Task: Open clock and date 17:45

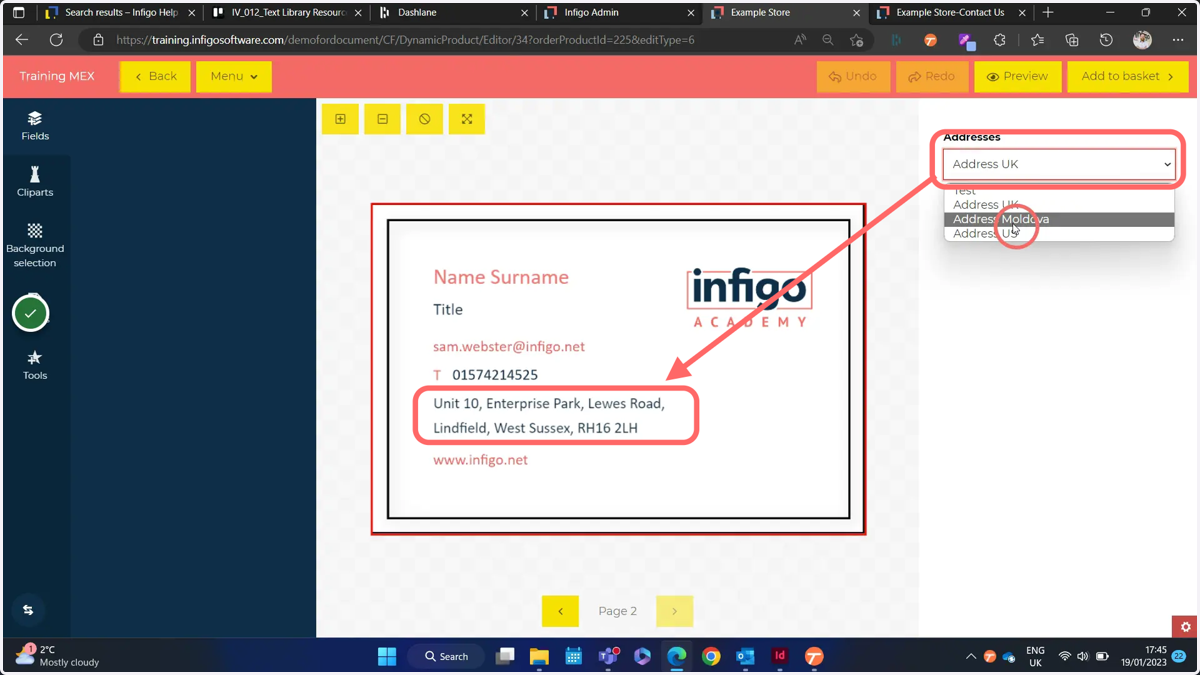Action: click(x=1146, y=656)
